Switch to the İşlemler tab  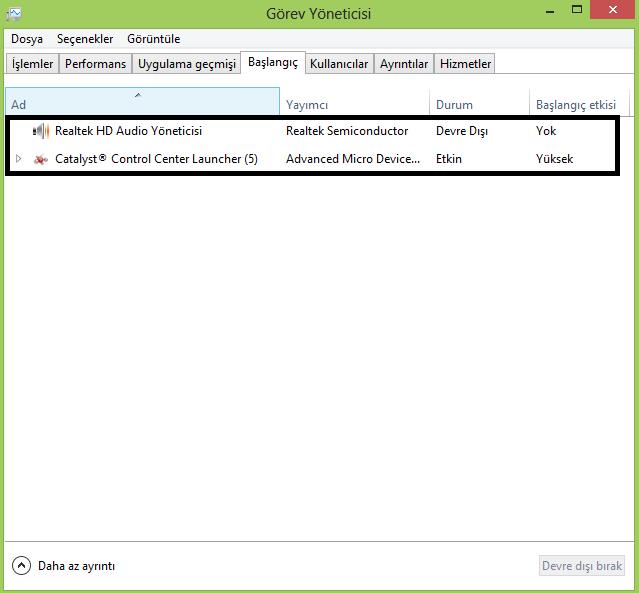pyautogui.click(x=32, y=64)
